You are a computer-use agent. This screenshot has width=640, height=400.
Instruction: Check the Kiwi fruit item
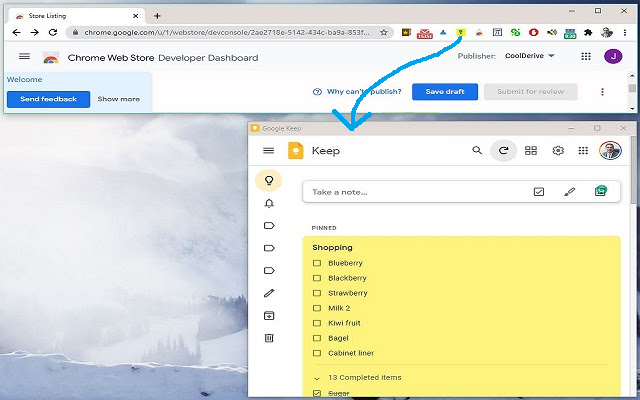pyautogui.click(x=317, y=323)
